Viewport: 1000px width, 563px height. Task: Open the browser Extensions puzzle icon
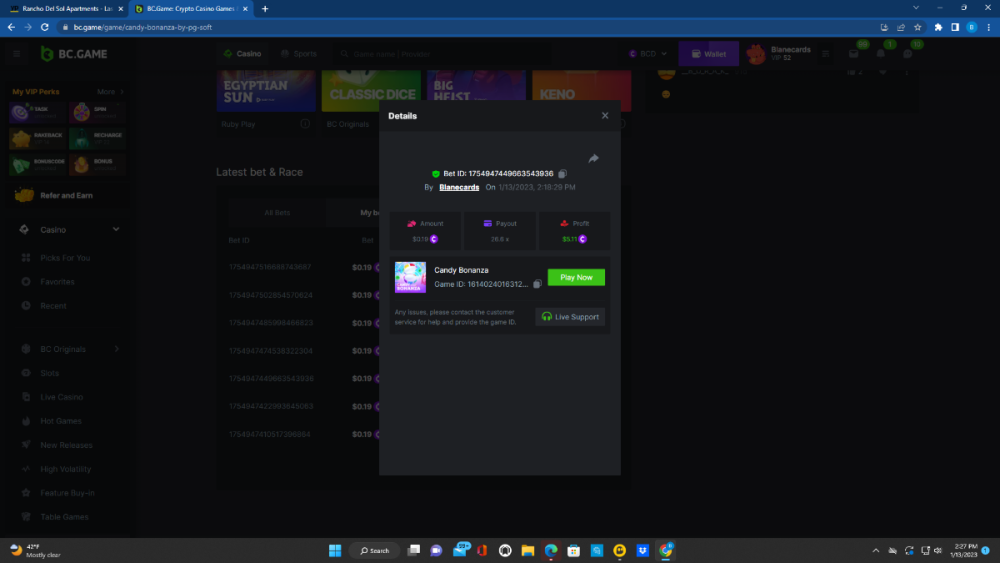pos(938,27)
